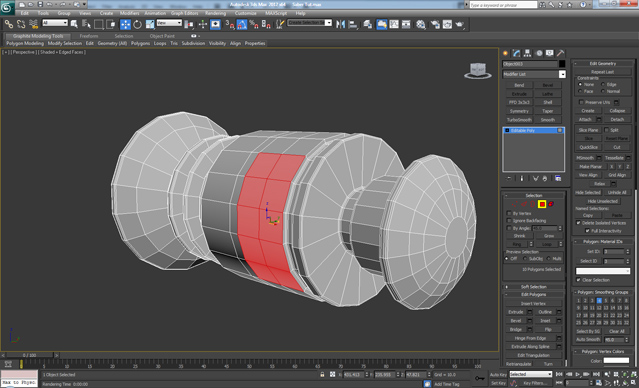Open the Create Selection Set dropdown

tap(328, 23)
